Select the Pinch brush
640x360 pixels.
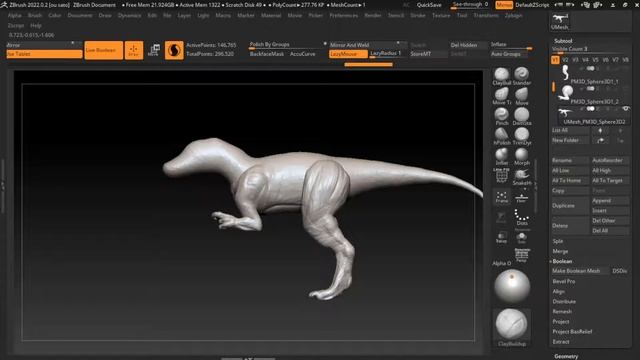501,116
